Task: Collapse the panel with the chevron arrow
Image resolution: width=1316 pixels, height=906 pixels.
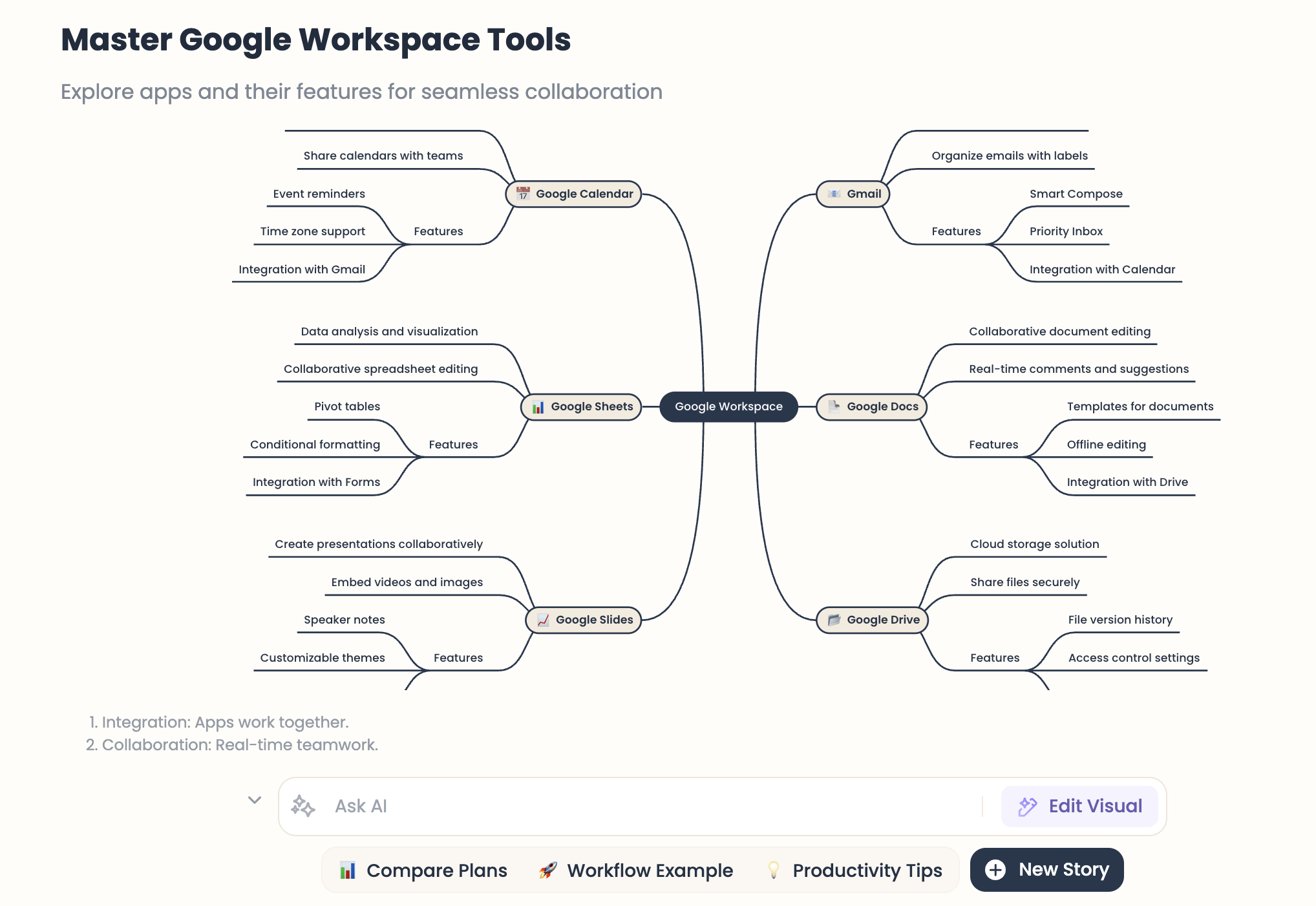Action: (x=255, y=800)
